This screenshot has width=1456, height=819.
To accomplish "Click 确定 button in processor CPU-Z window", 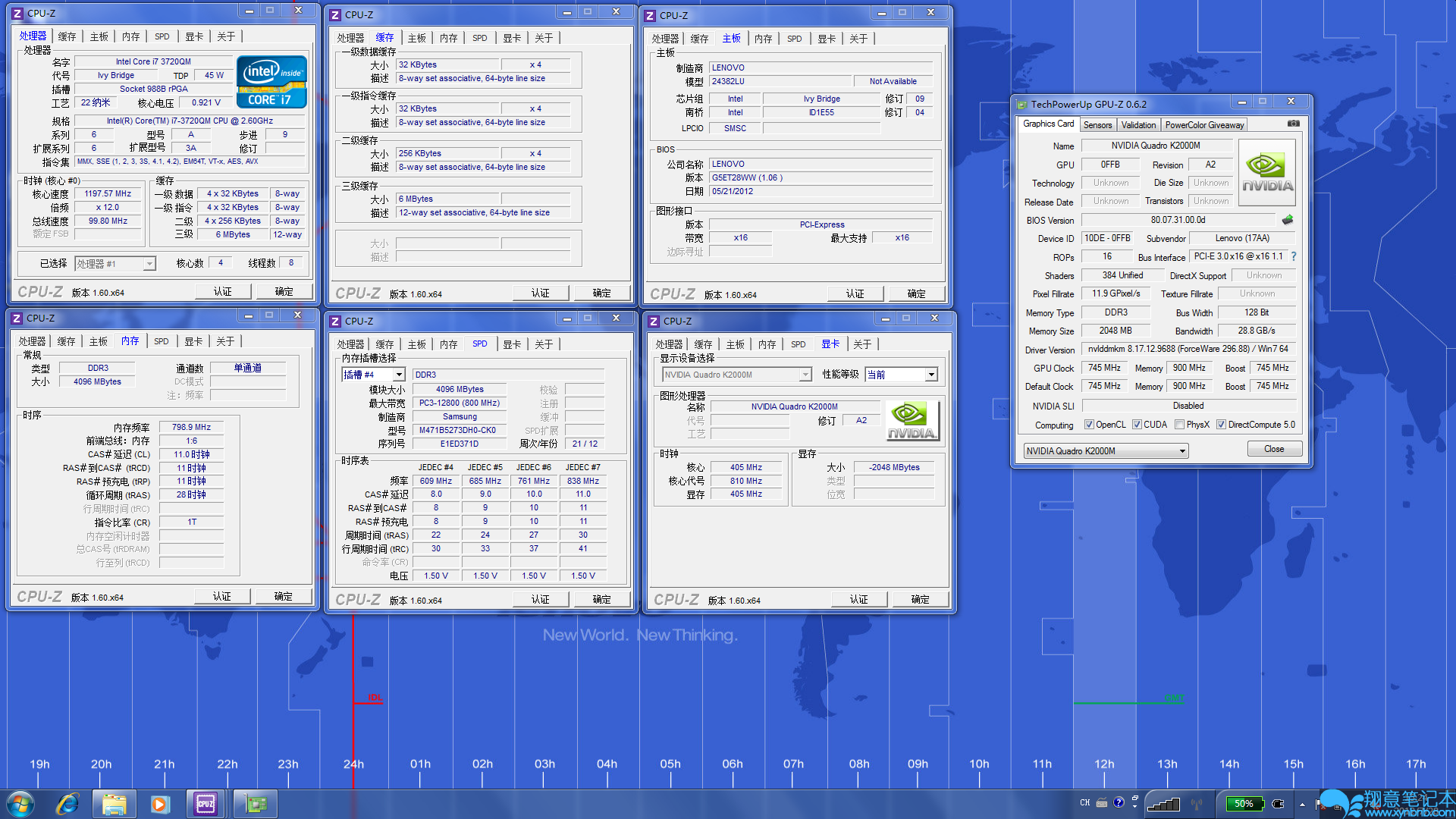I will coord(284,292).
